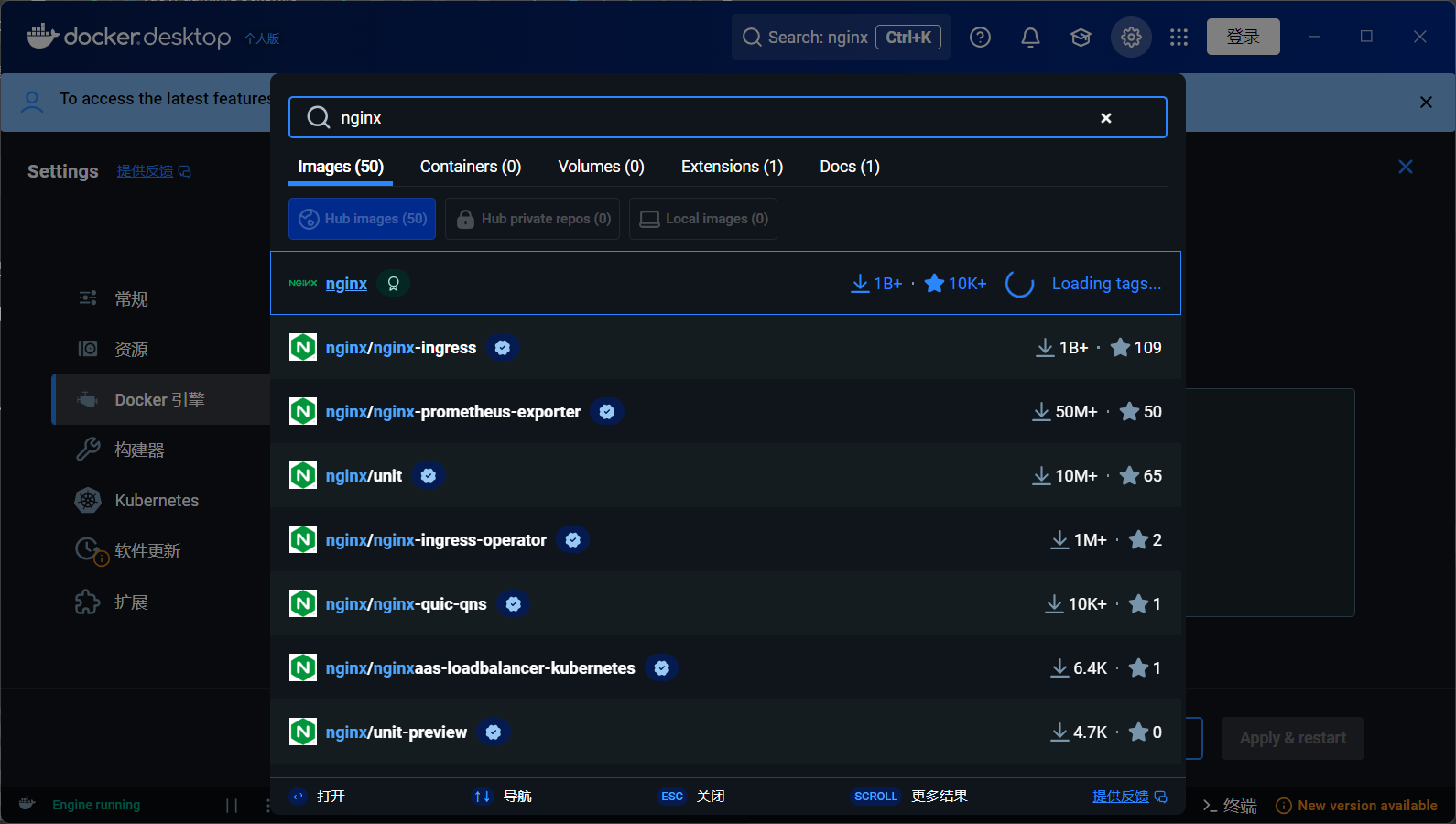Open the nginx/unit result

(x=725, y=476)
